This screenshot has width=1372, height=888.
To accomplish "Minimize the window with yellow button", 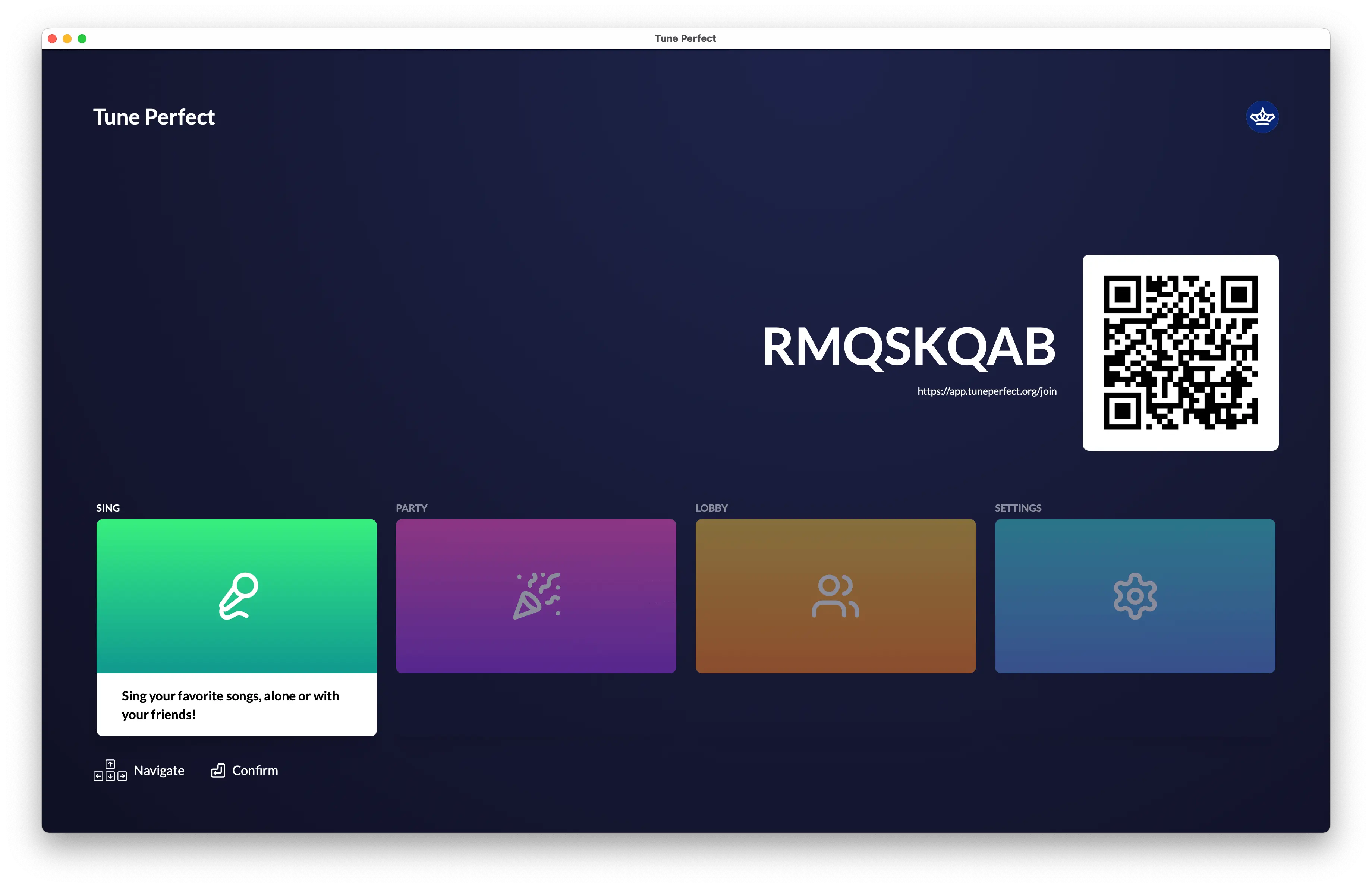I will [67, 39].
